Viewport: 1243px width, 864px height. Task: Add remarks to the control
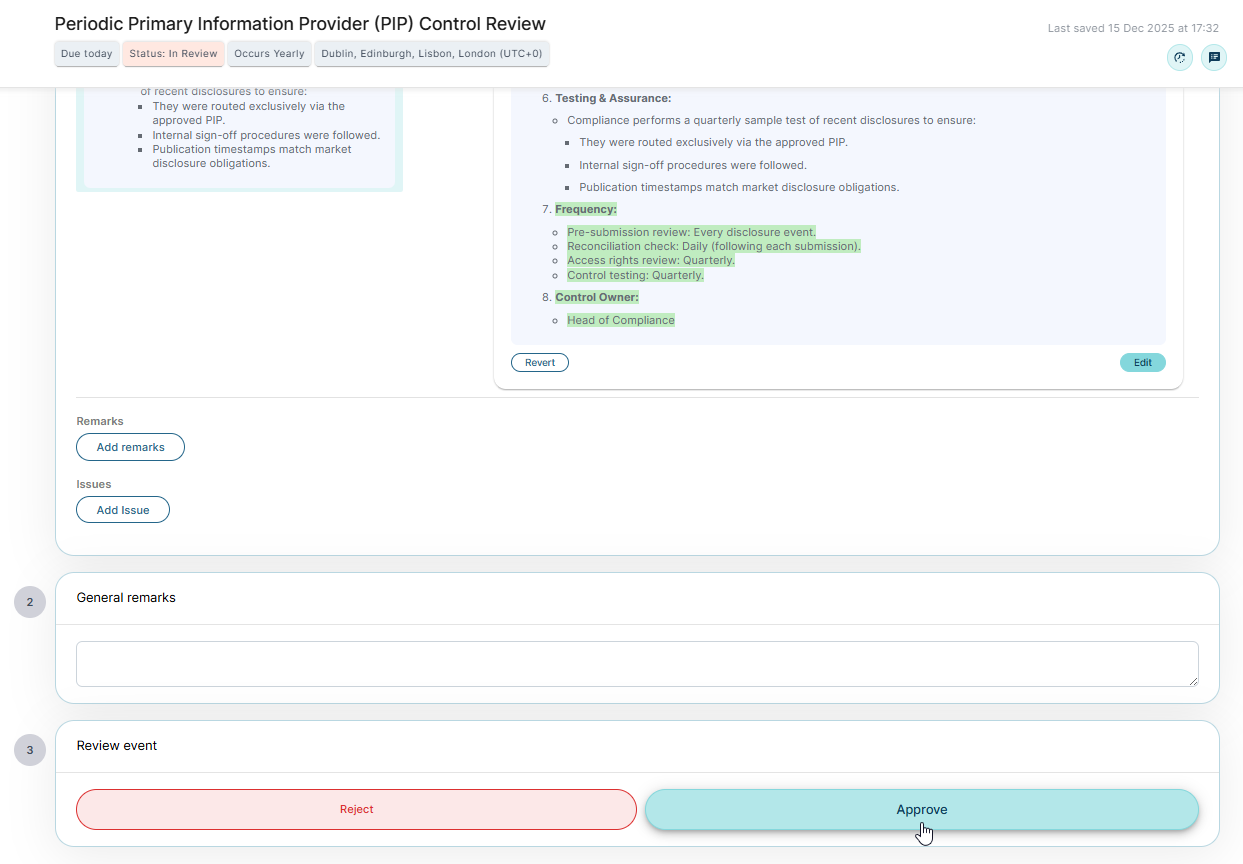tap(130, 447)
